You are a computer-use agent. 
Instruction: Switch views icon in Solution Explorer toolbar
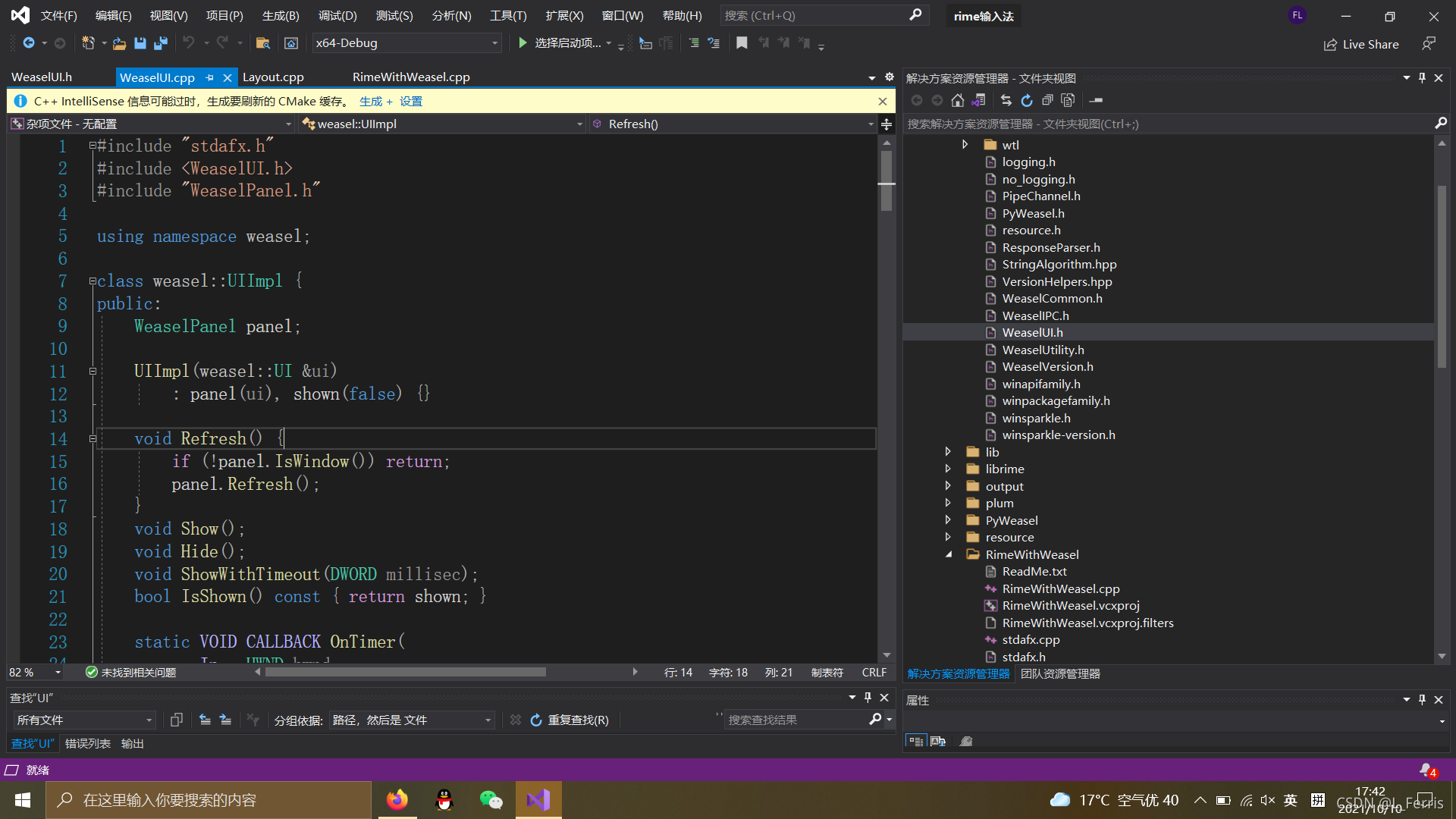[979, 100]
